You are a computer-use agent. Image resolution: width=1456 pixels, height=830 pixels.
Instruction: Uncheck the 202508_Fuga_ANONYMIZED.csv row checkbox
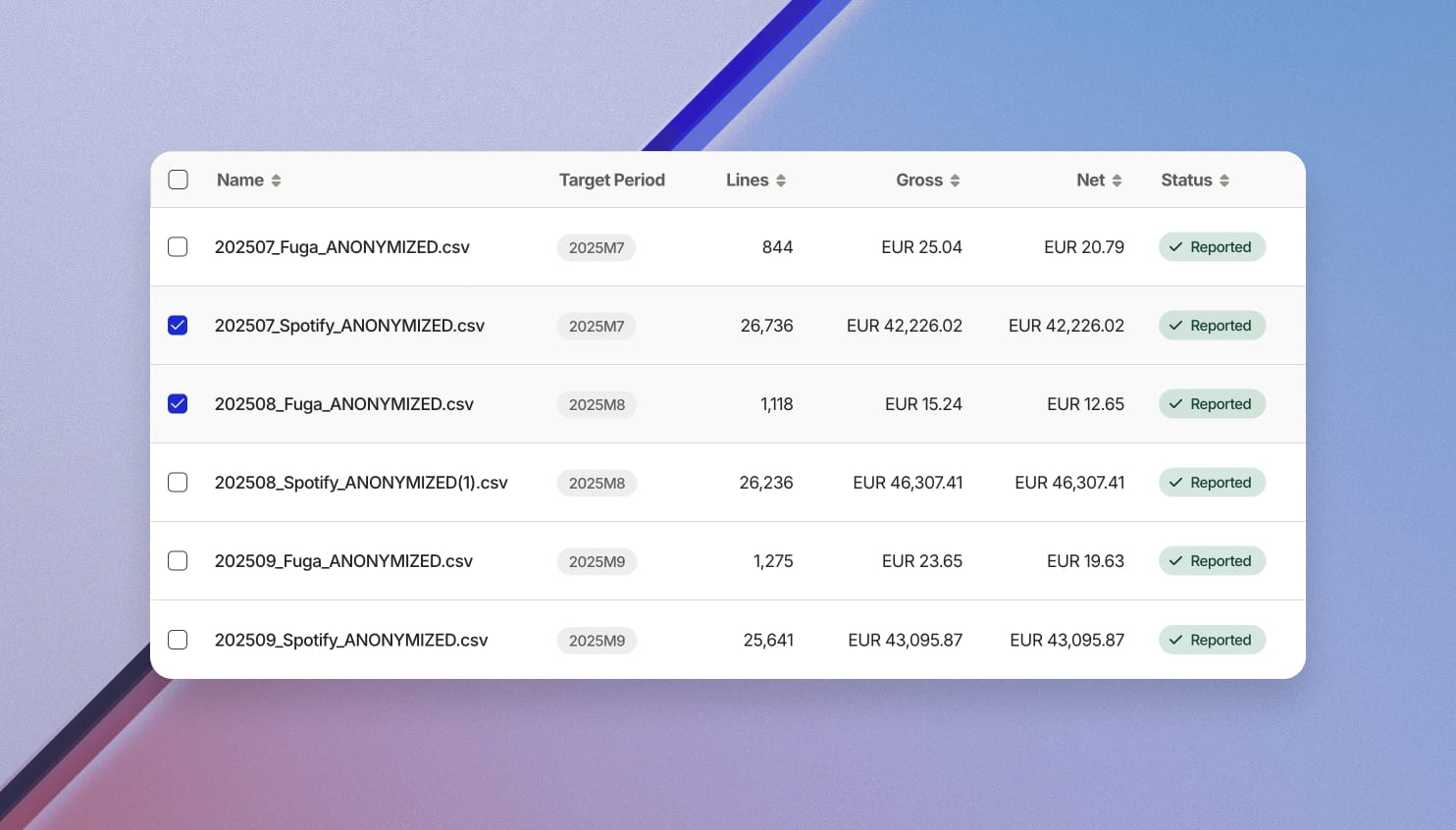(x=178, y=403)
